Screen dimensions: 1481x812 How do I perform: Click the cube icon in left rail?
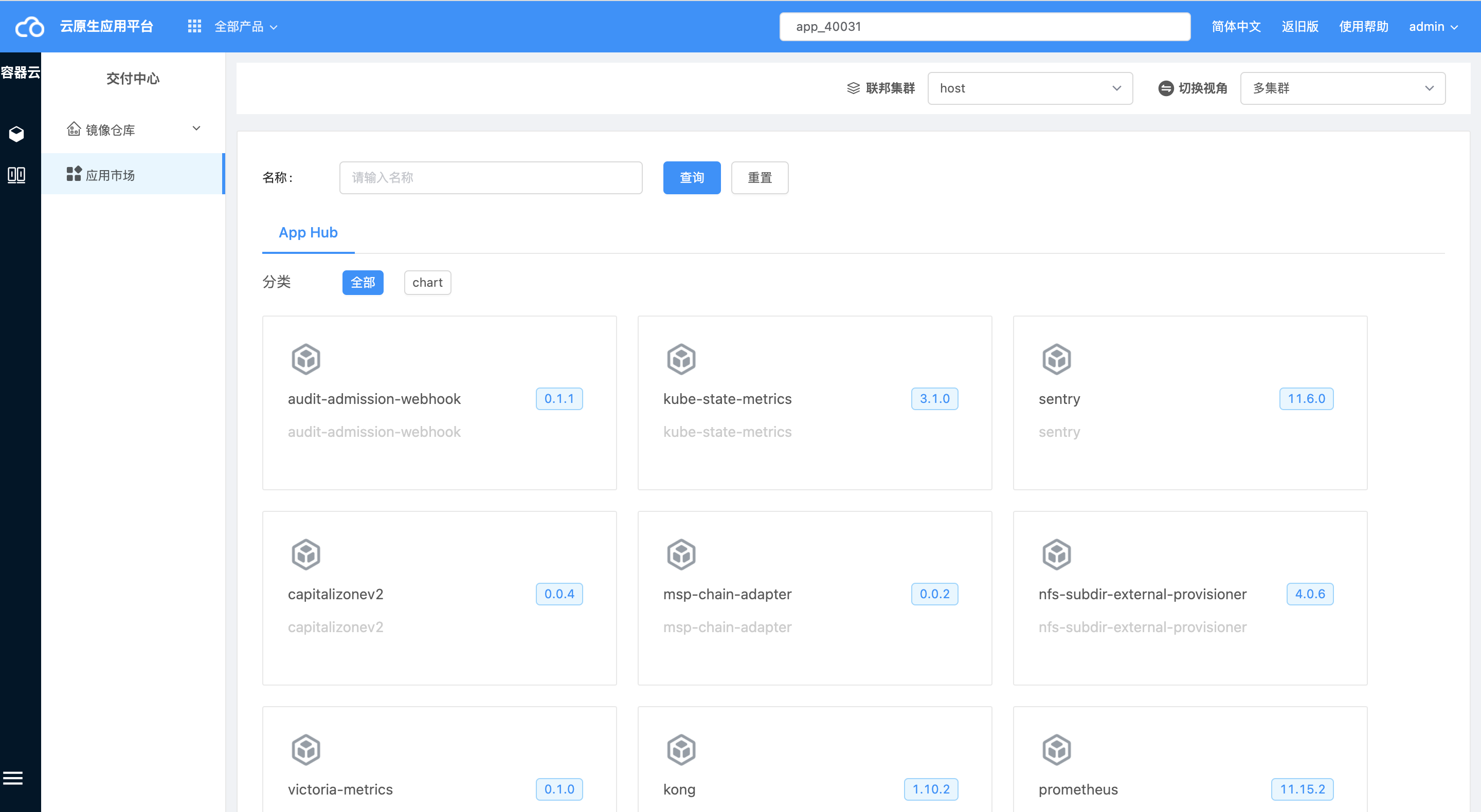coord(16,134)
